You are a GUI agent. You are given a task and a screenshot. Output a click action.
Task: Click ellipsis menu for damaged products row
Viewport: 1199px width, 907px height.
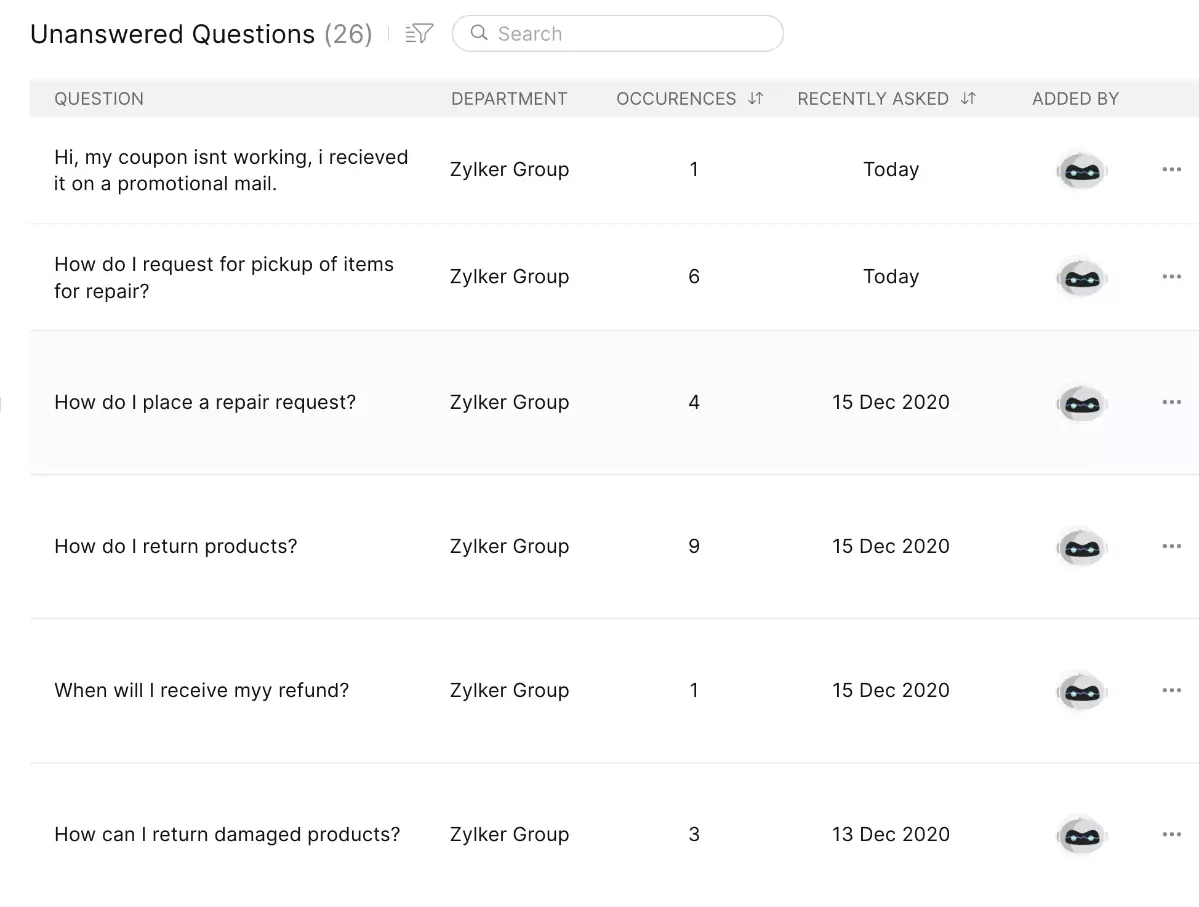[1171, 834]
